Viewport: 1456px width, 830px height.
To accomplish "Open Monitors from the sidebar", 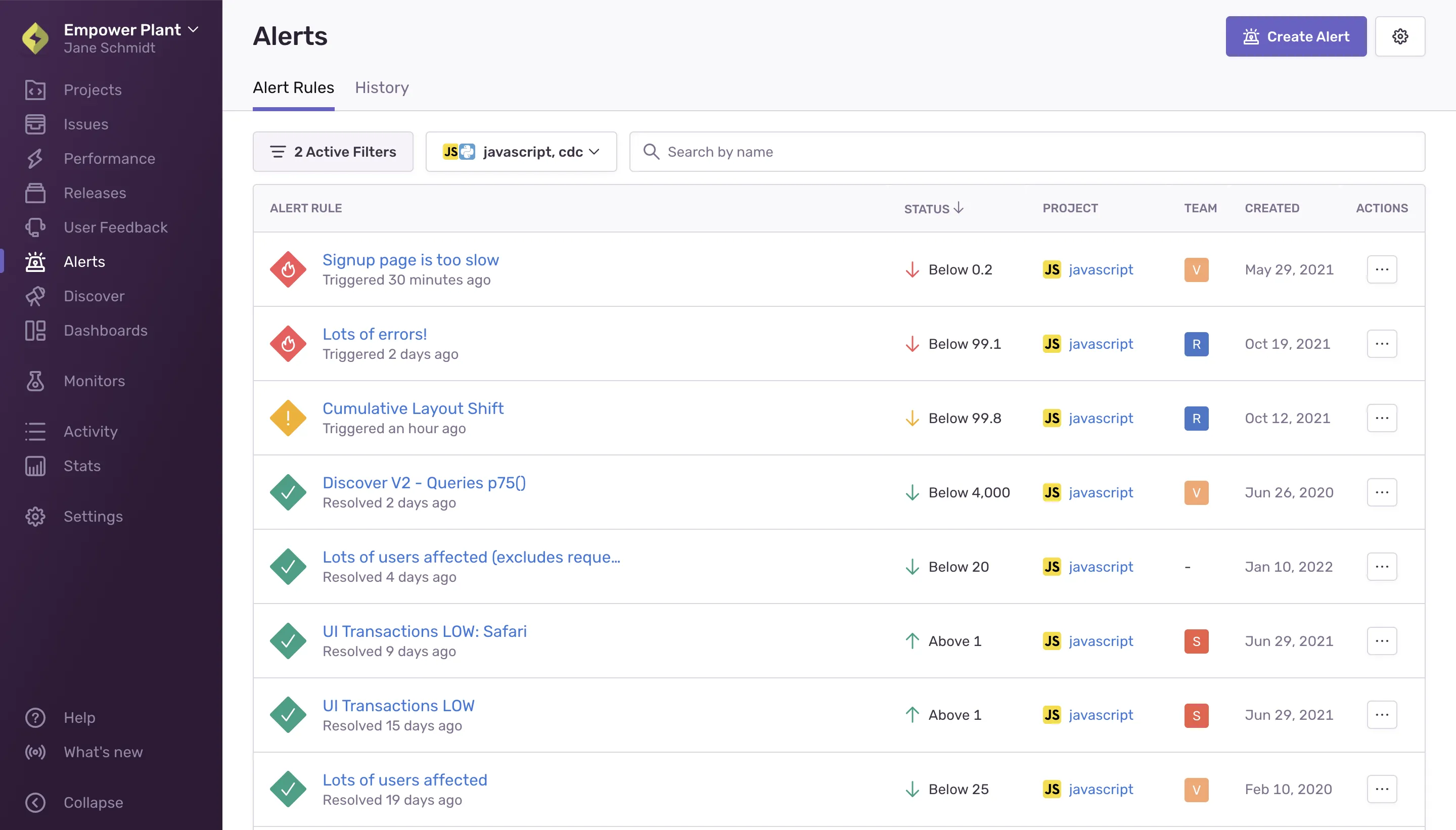I will coord(94,381).
